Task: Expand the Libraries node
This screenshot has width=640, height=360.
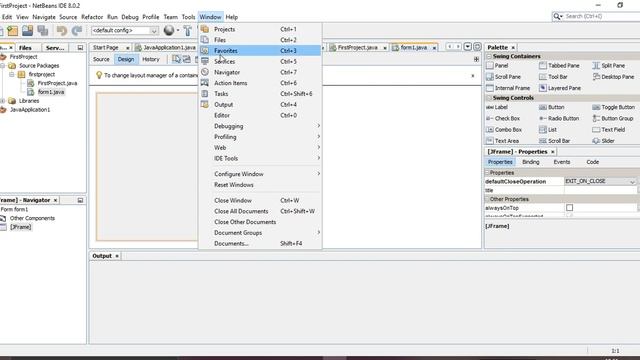Action: coord(3,101)
